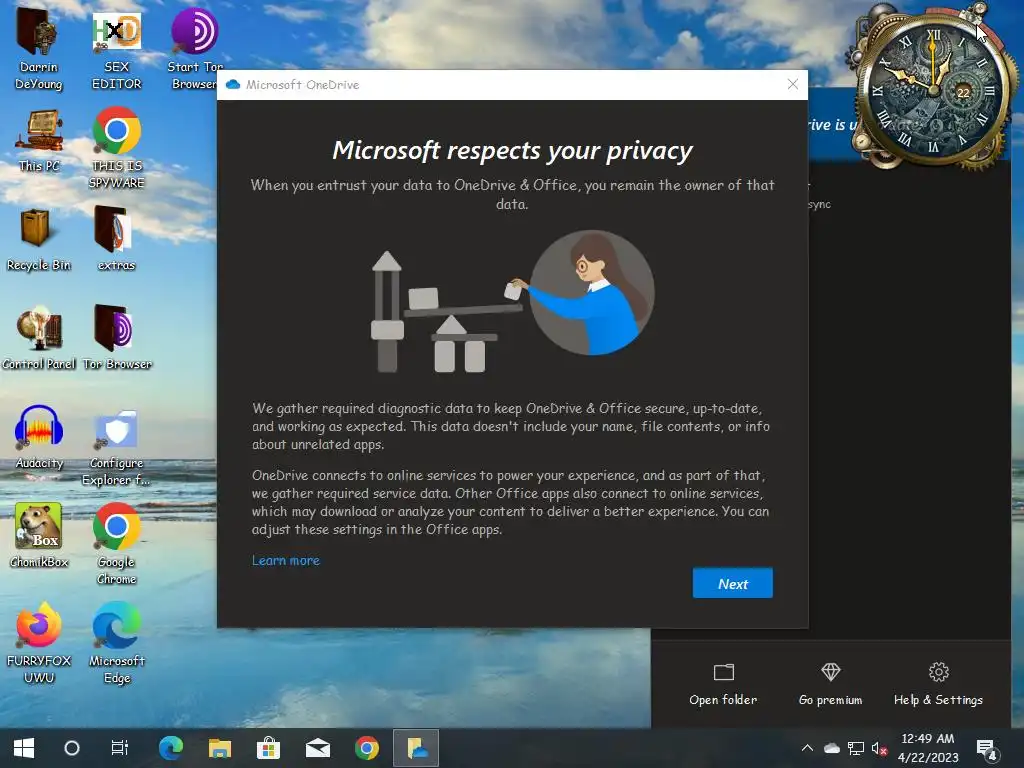Select THIS IS SPYWARE Chrome shortcut

(116, 148)
